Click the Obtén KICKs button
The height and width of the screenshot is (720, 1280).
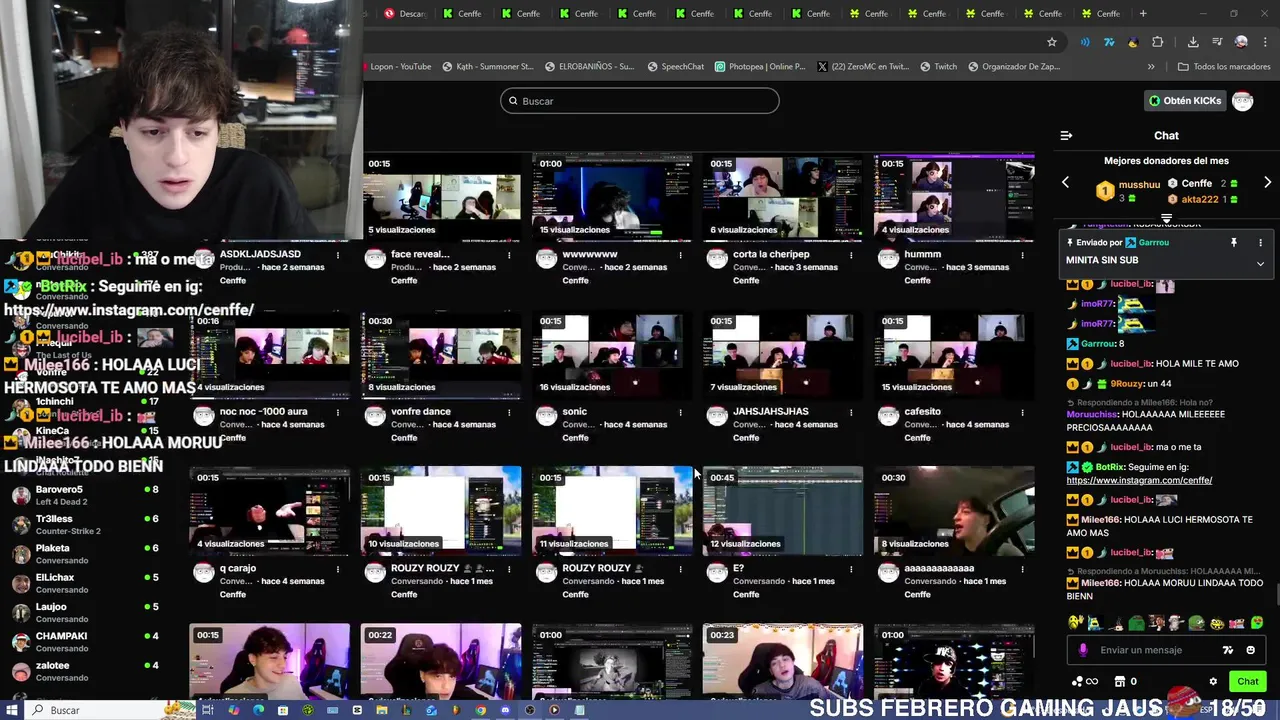(1185, 101)
